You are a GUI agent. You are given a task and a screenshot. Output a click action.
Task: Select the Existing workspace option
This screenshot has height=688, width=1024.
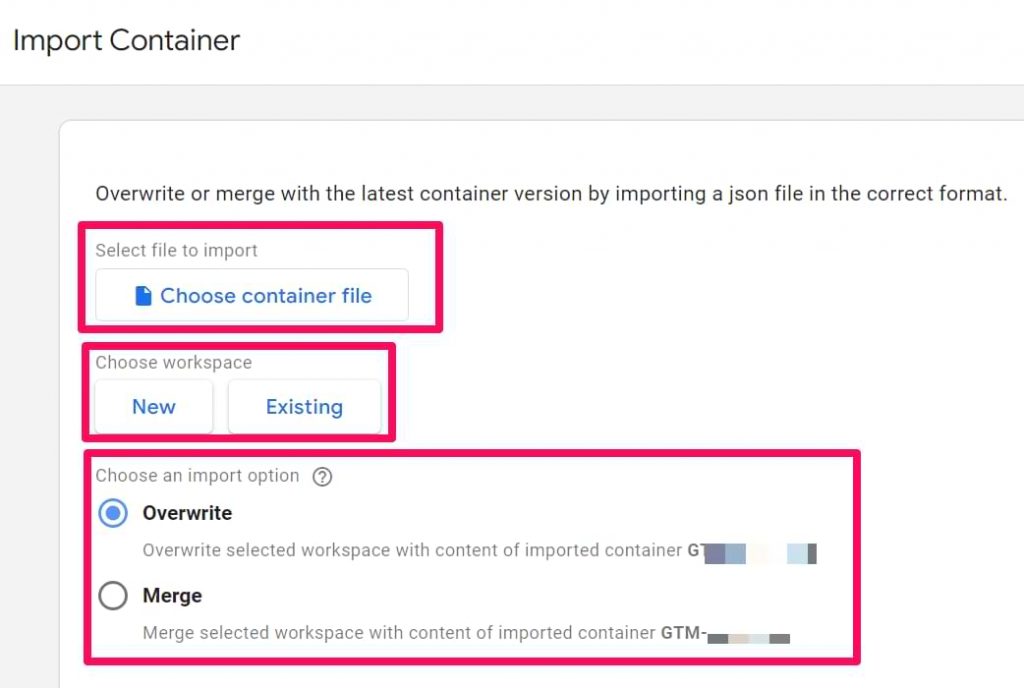point(304,407)
